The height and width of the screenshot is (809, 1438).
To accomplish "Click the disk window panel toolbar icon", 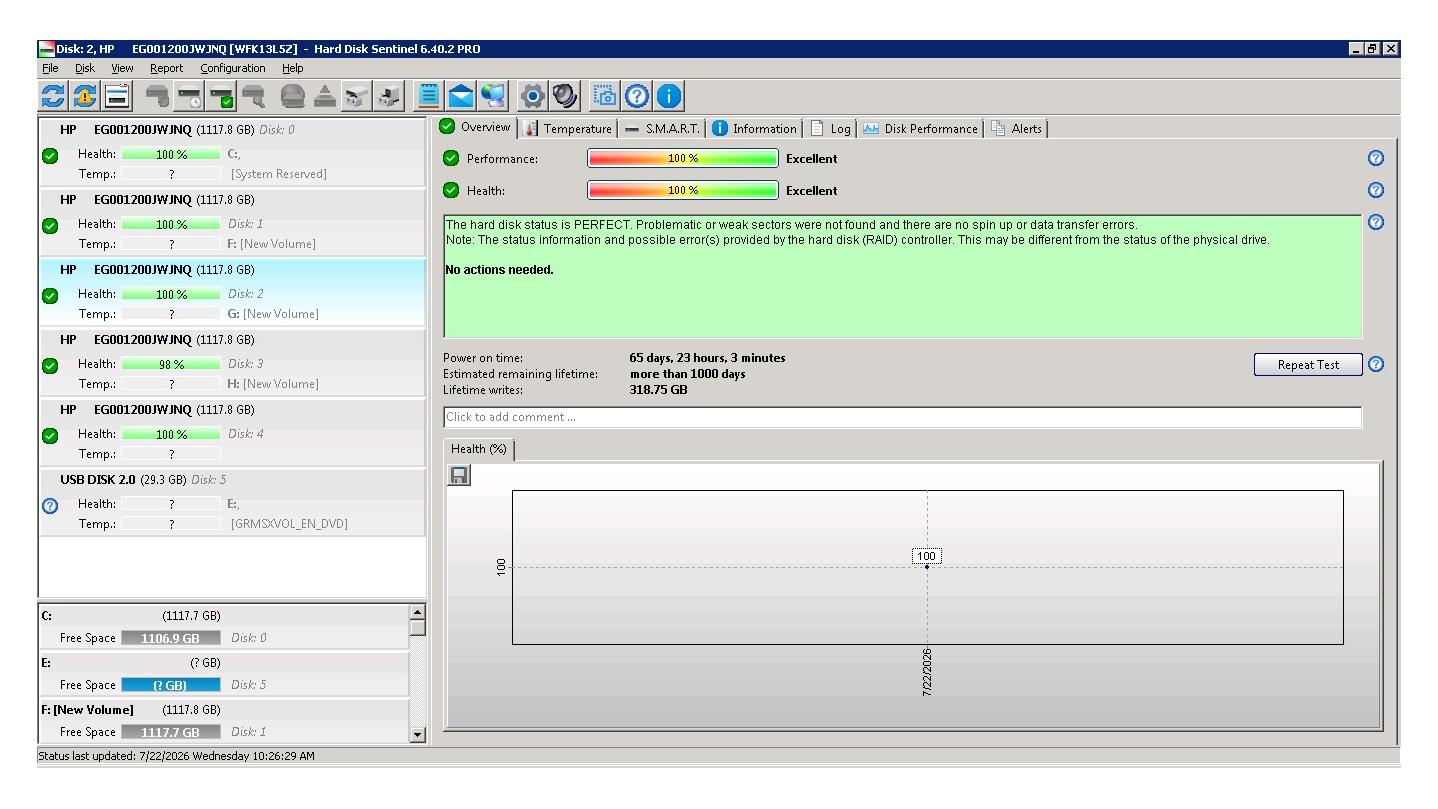I will pyautogui.click(x=116, y=96).
